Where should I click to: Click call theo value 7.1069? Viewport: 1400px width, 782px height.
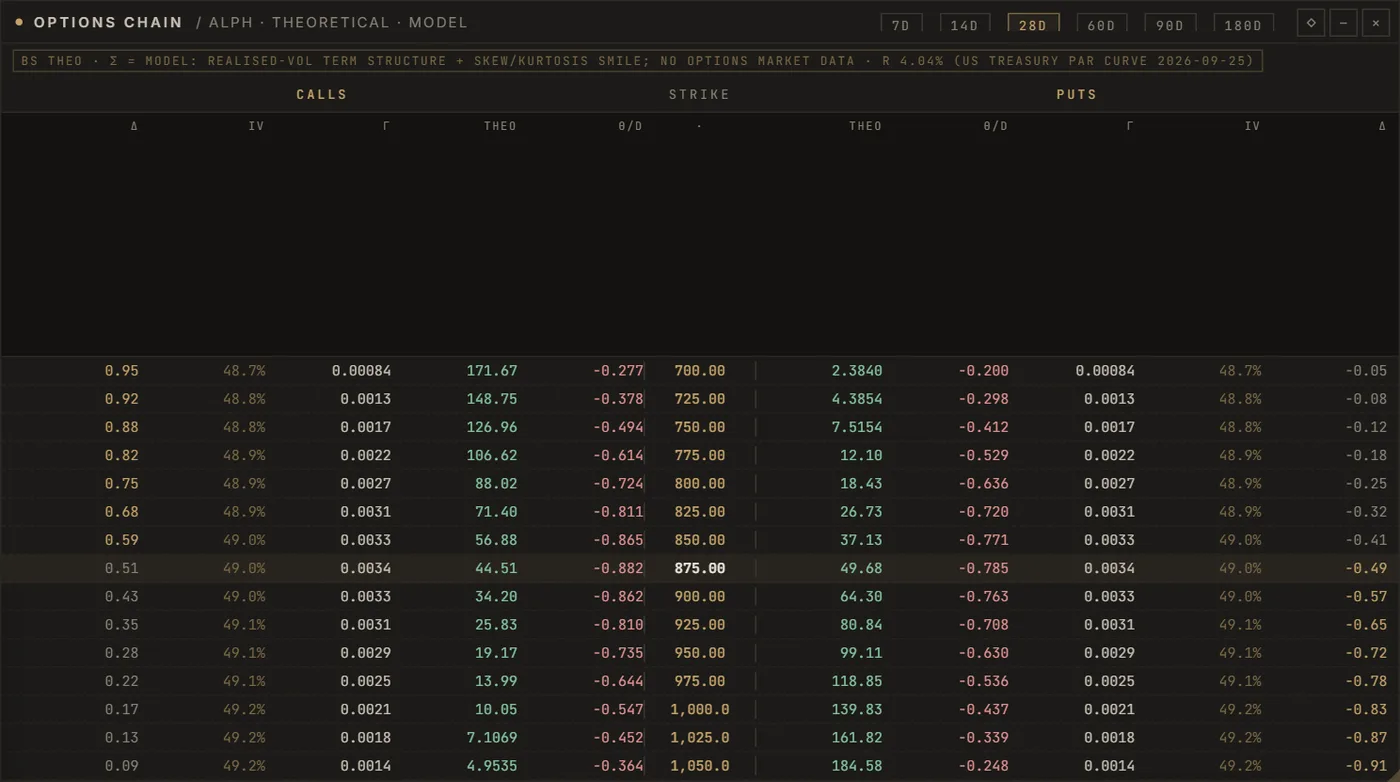(492, 737)
